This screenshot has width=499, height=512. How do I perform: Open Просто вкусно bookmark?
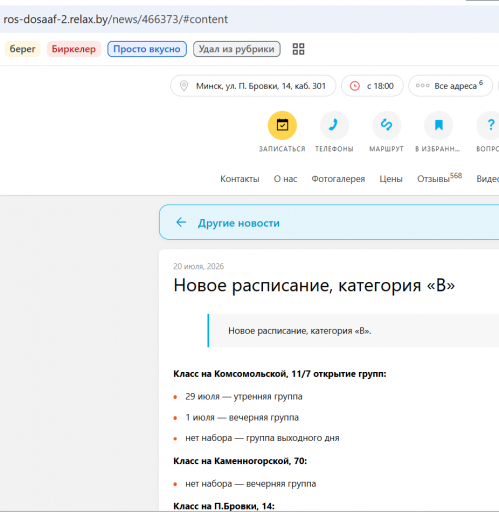pos(147,49)
